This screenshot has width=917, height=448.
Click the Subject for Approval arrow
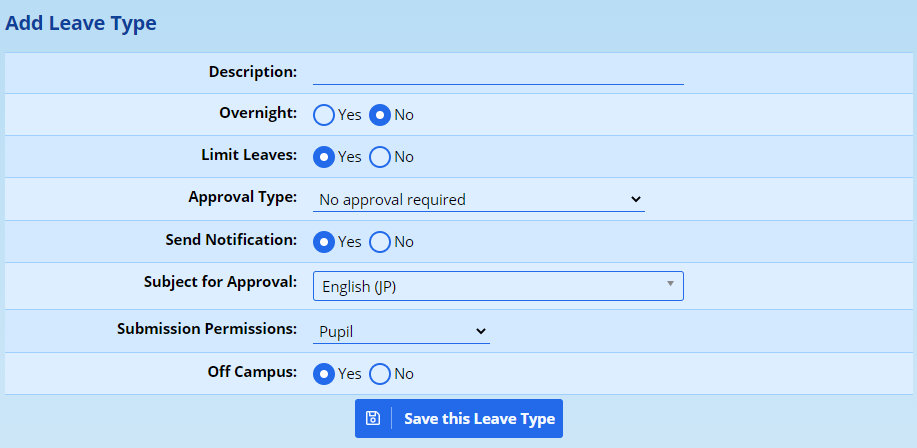670,286
